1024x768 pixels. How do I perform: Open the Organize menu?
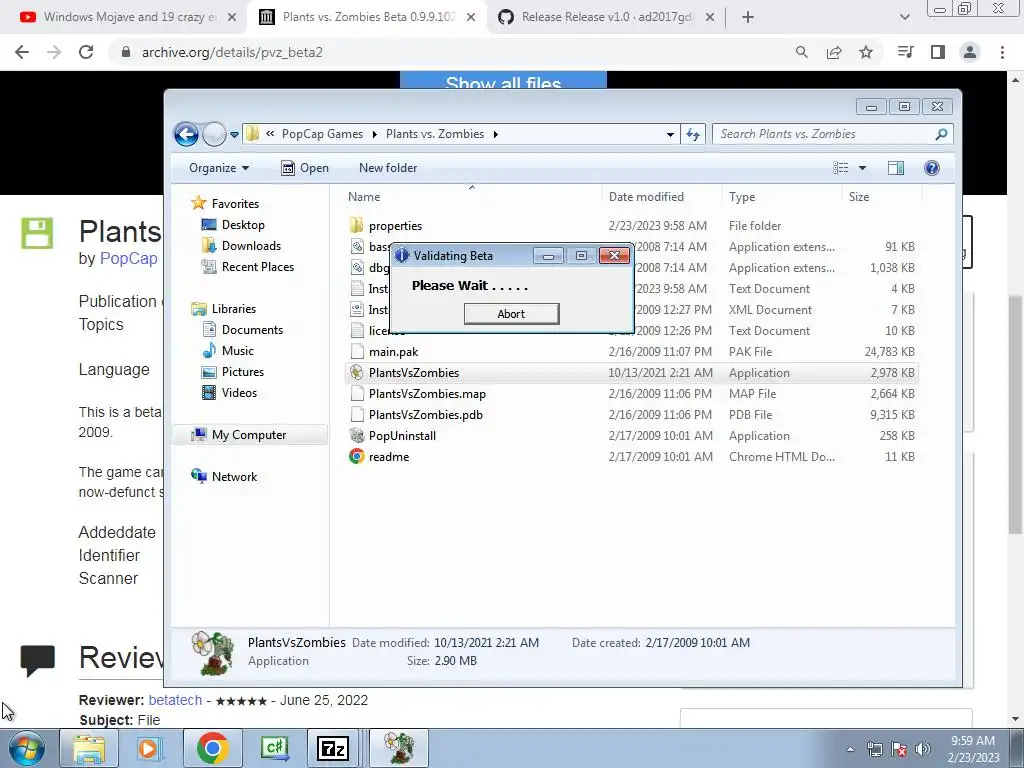click(219, 168)
